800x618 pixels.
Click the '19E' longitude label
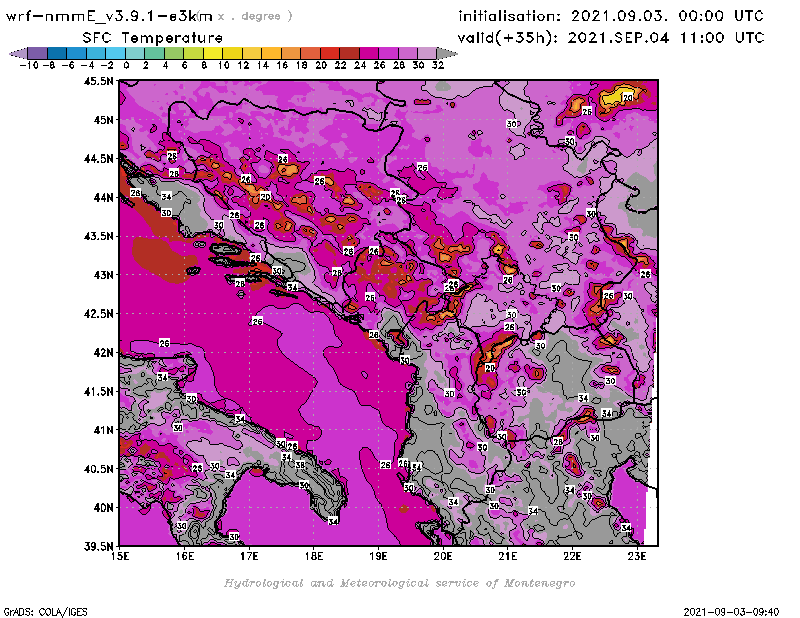click(378, 556)
